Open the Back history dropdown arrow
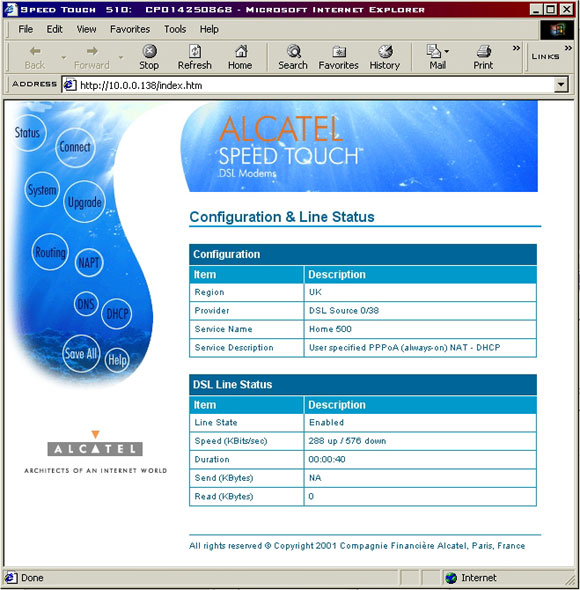This screenshot has width=580, height=590. pos(64,57)
